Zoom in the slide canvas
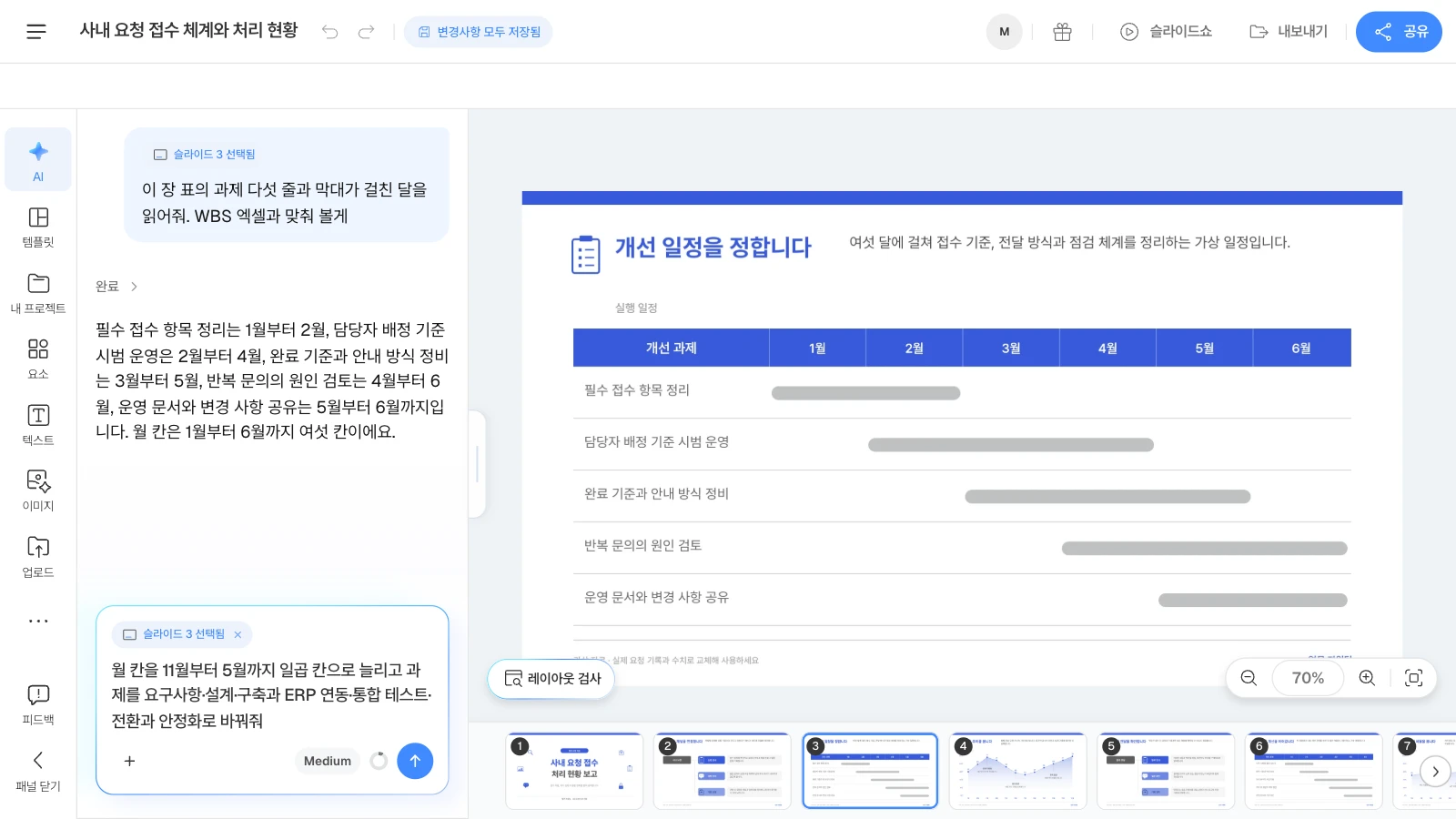1456x819 pixels. [x=1367, y=678]
